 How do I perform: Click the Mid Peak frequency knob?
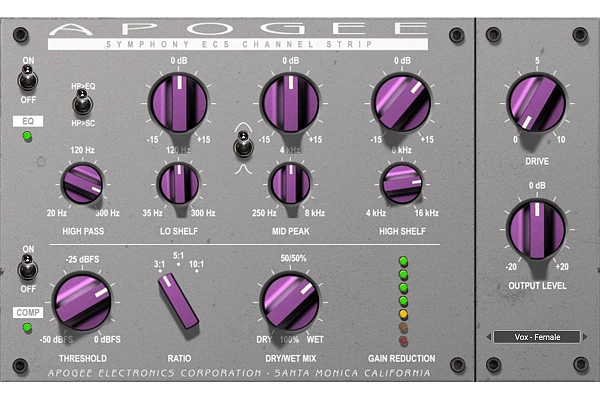[x=291, y=183]
